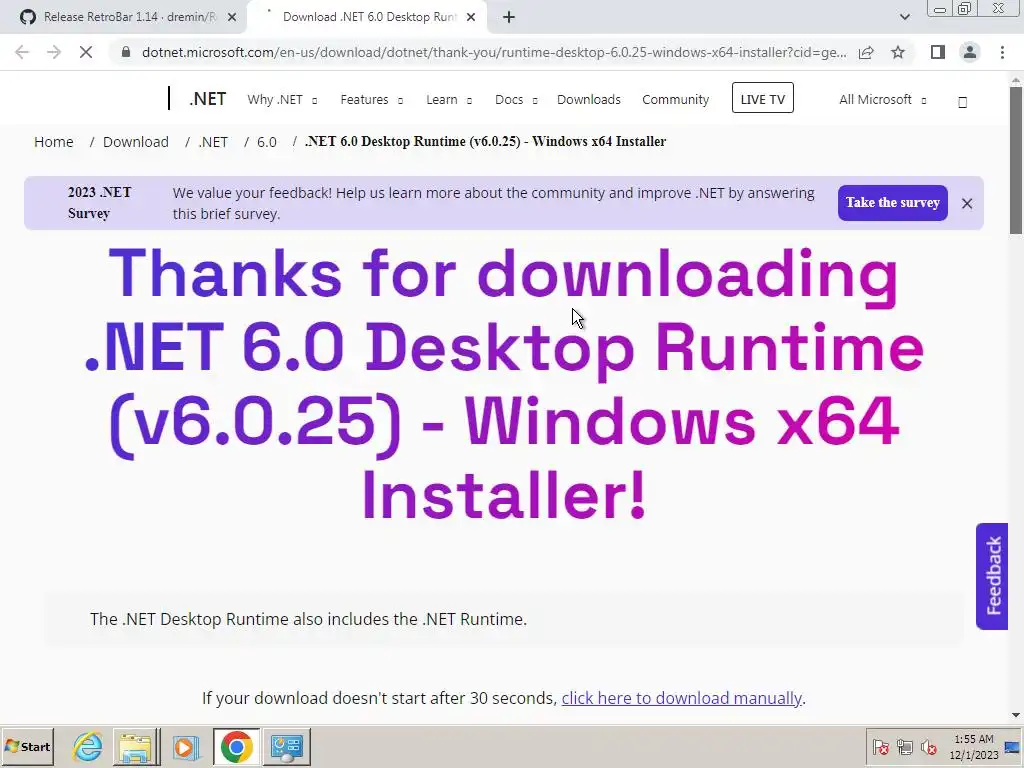Stop loading the page in Chrome
1024x768 pixels.
pyautogui.click(x=86, y=52)
